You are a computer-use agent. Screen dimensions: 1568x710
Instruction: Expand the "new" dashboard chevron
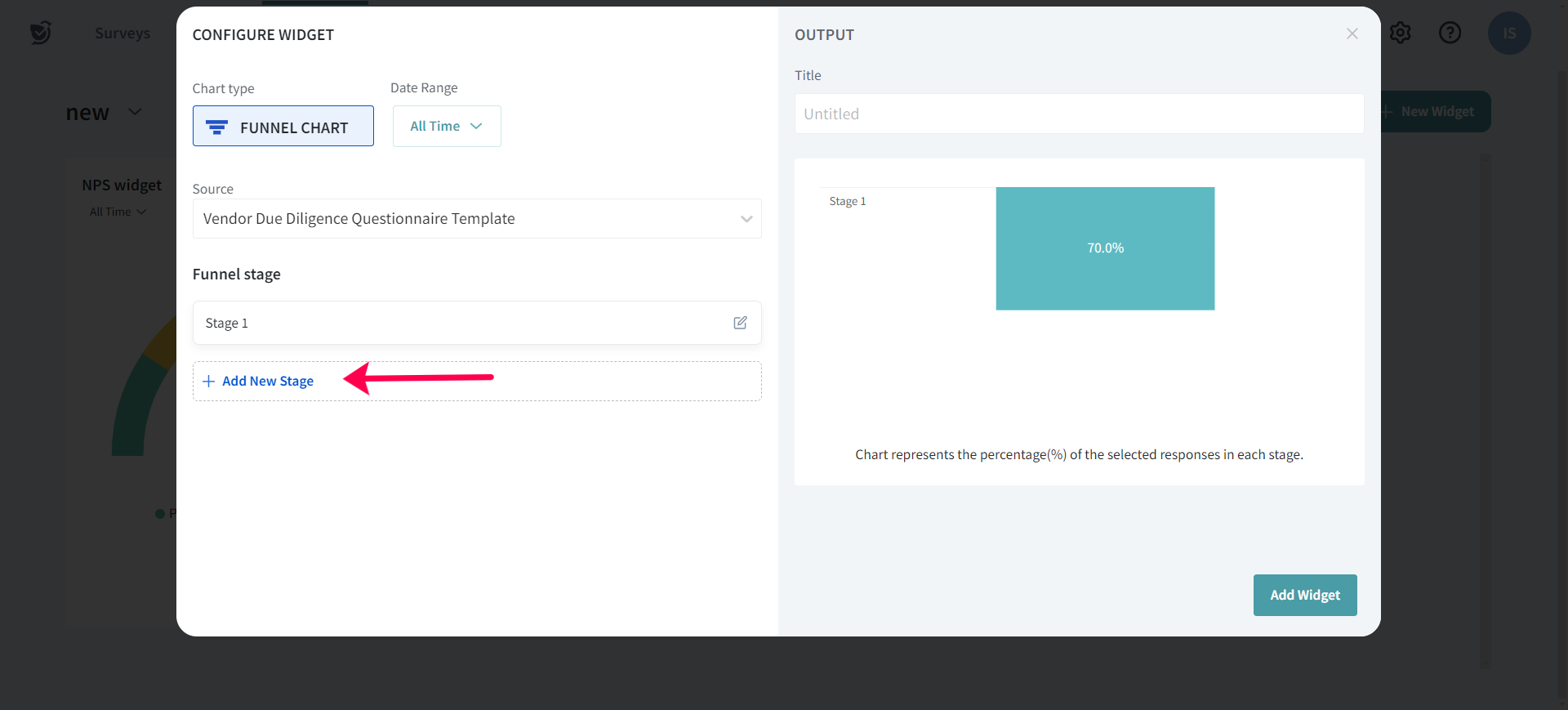[136, 112]
